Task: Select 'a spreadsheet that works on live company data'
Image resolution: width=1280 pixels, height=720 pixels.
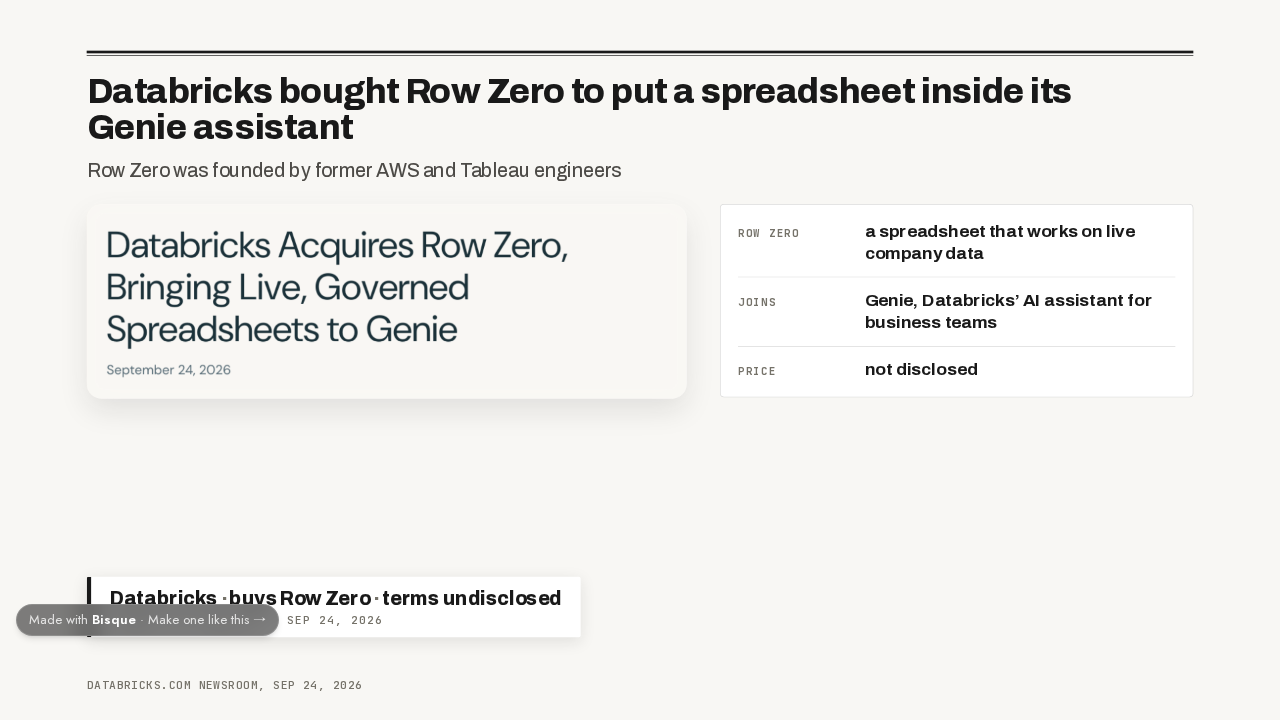Action: pos(1000,242)
